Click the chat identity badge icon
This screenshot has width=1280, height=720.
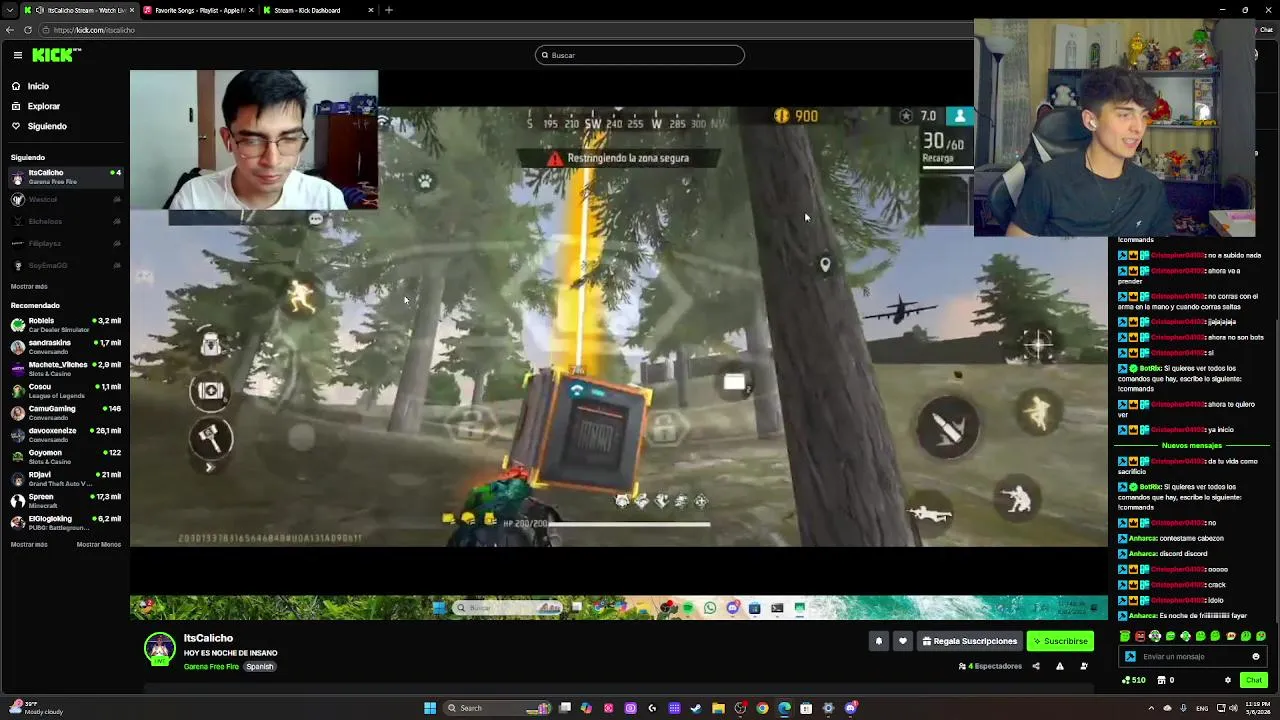(1130, 657)
